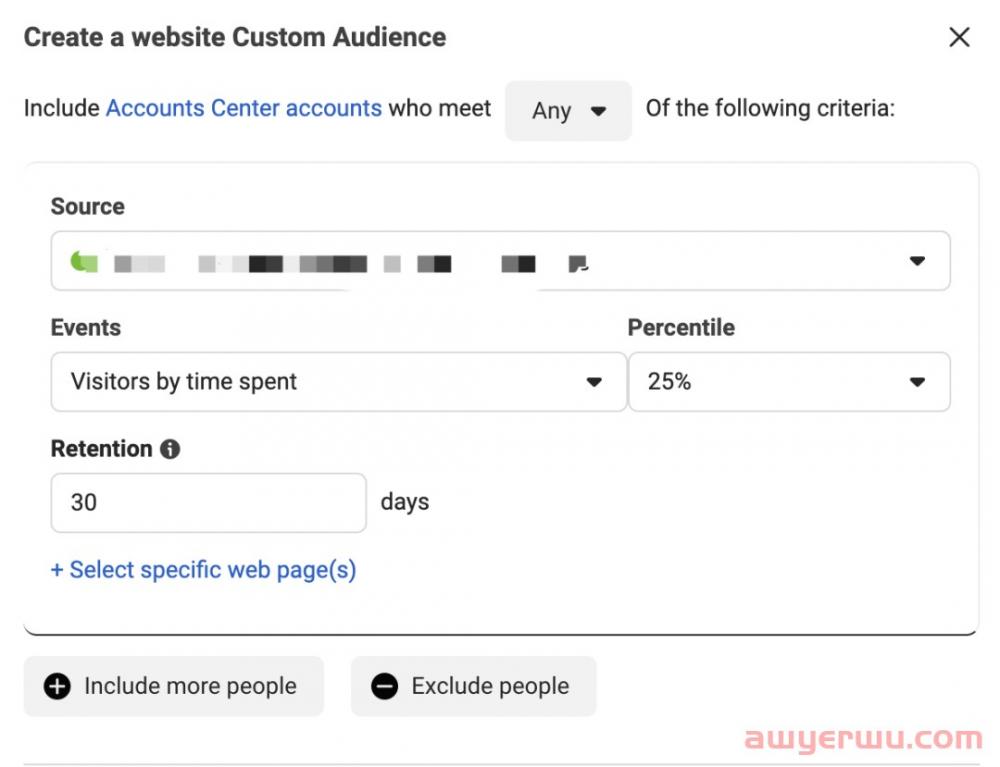The height and width of the screenshot is (767, 1000).
Task: Click the caret arrow beside Any
Action: coord(598,111)
